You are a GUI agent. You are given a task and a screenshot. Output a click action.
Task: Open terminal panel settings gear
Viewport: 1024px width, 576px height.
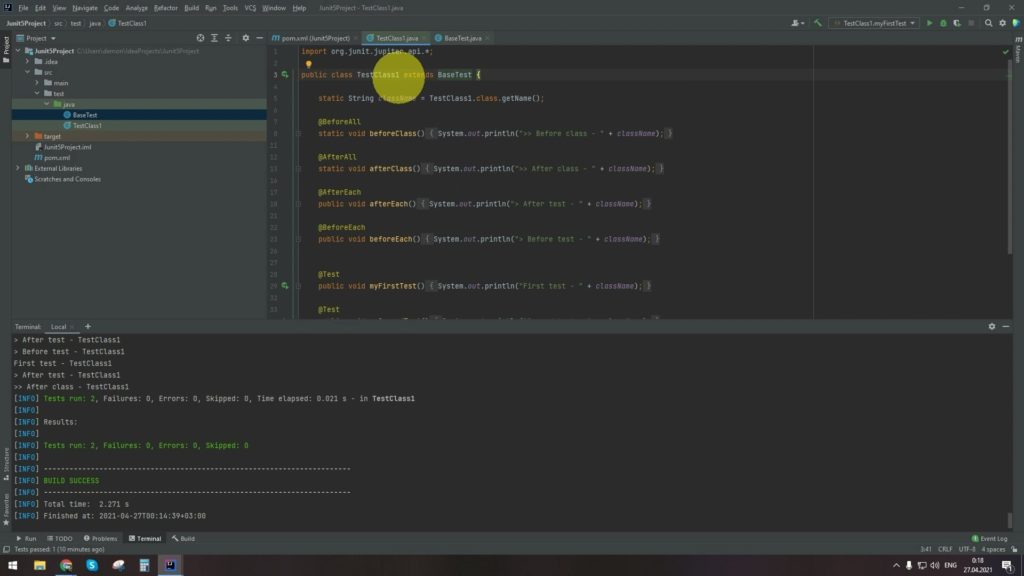(x=991, y=327)
